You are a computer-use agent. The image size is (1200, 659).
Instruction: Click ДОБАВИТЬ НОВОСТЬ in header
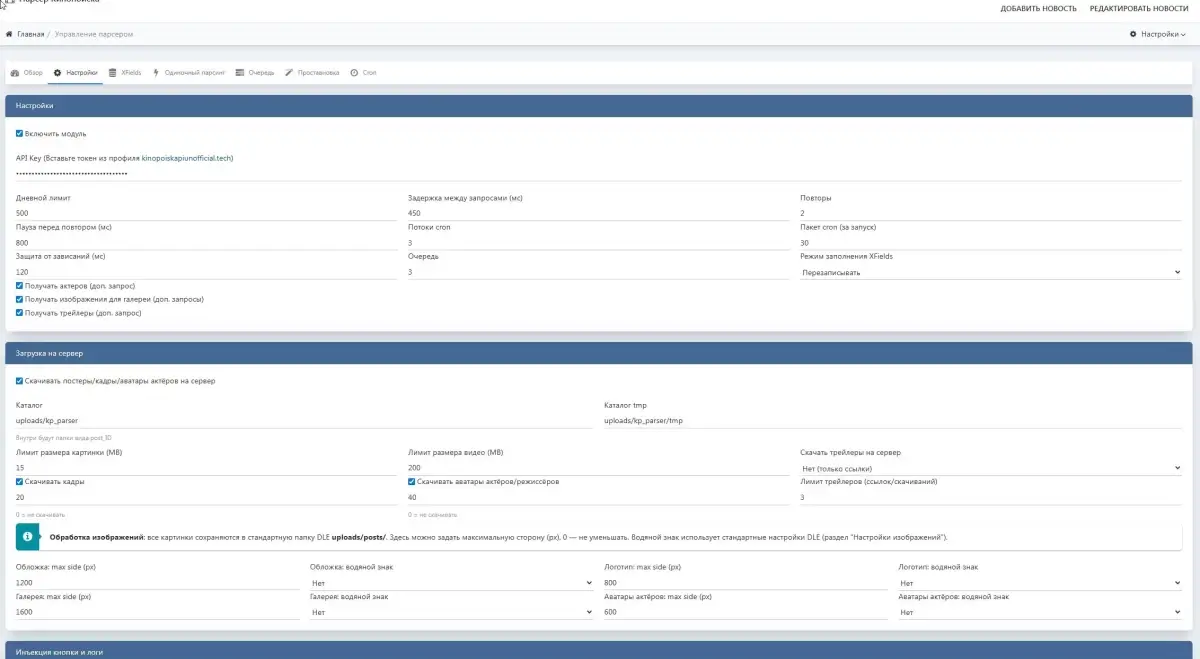tap(1038, 8)
